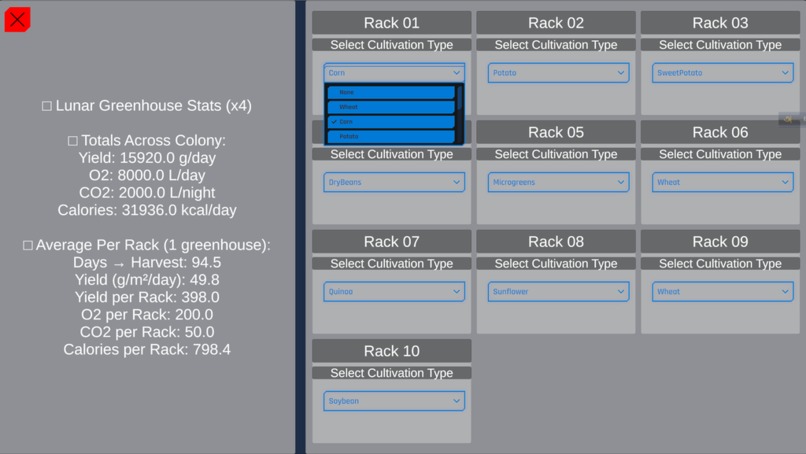Viewport: 806px width, 454px height.
Task: Open Rack 05 Microgreens cultivation dropdown
Action: click(x=558, y=183)
